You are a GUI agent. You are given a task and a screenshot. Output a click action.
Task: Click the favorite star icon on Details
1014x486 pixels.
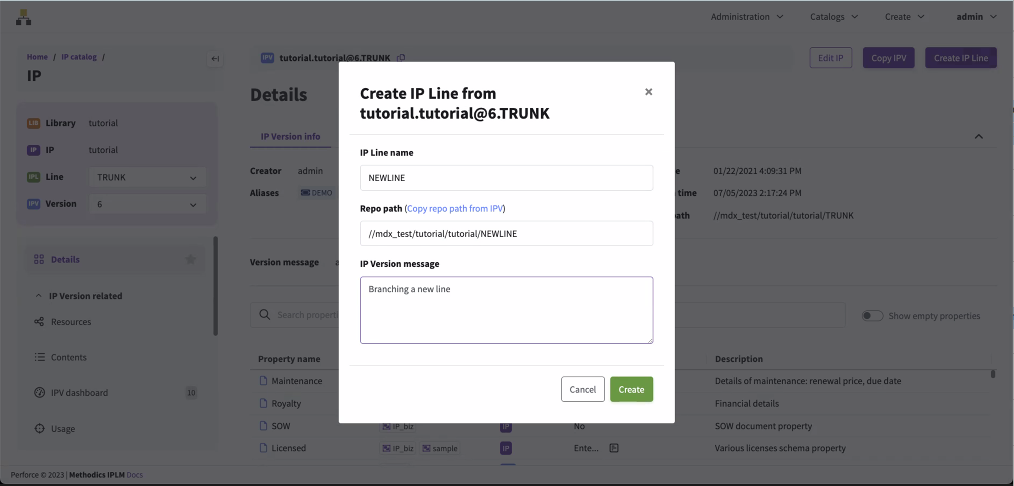(191, 260)
